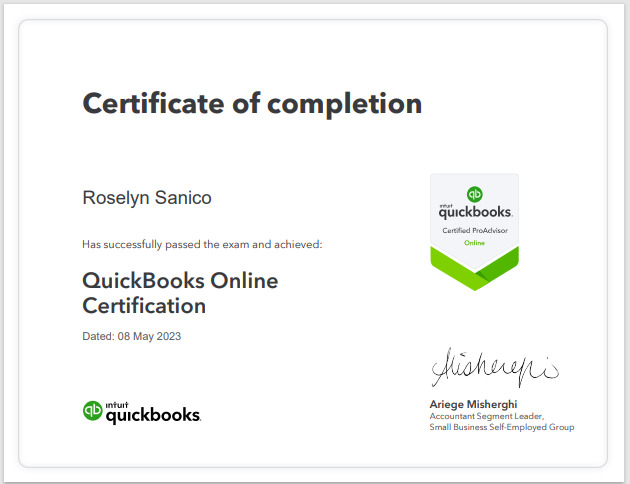Screen dimensions: 630x484
Task: Click the green 'Online' label on badge
Action: click(475, 243)
